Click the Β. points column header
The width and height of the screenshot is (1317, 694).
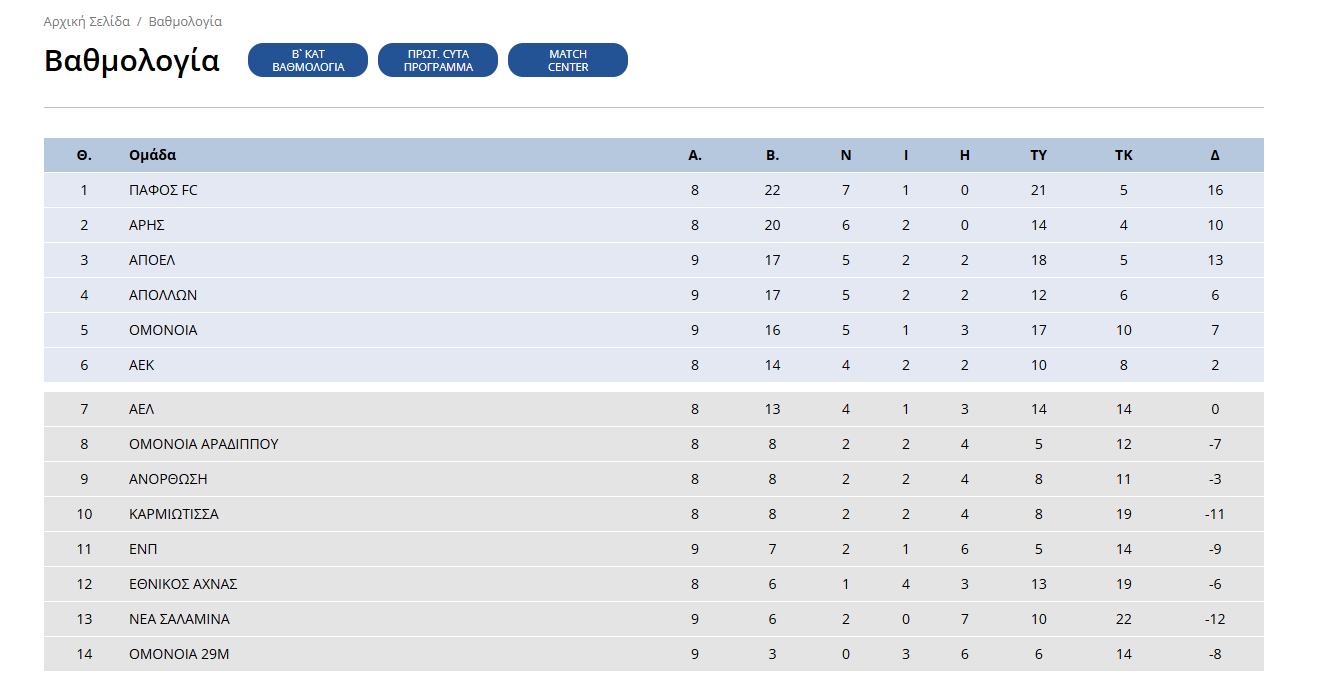[x=773, y=155]
